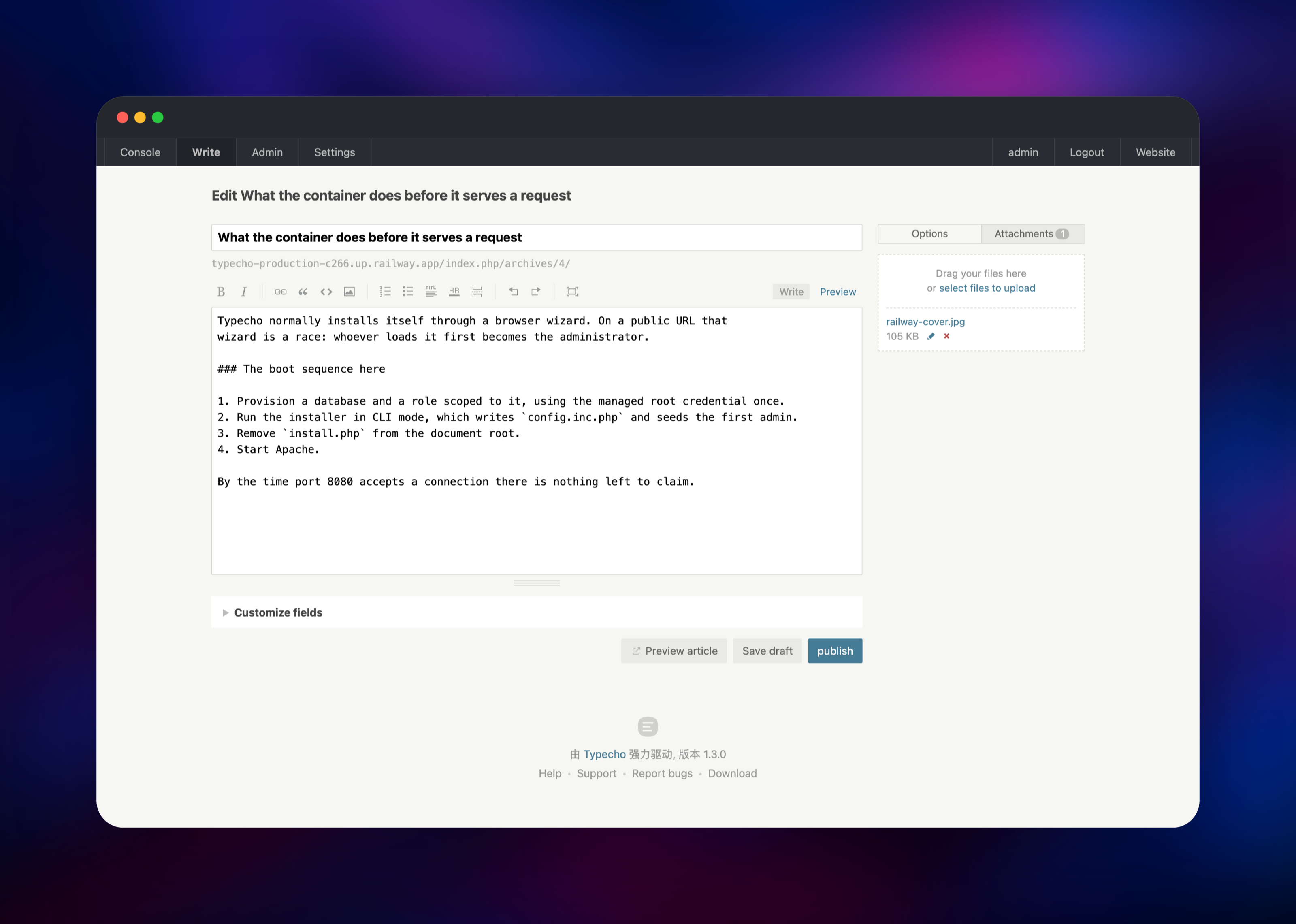This screenshot has height=924, width=1296.
Task: Toggle italic formatting icon
Action: point(244,291)
